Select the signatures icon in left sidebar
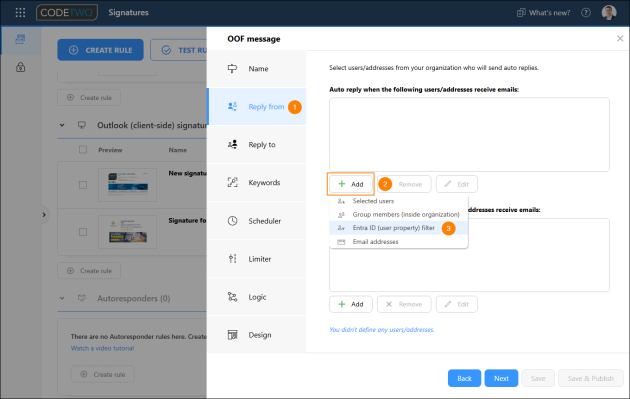 [x=20, y=39]
